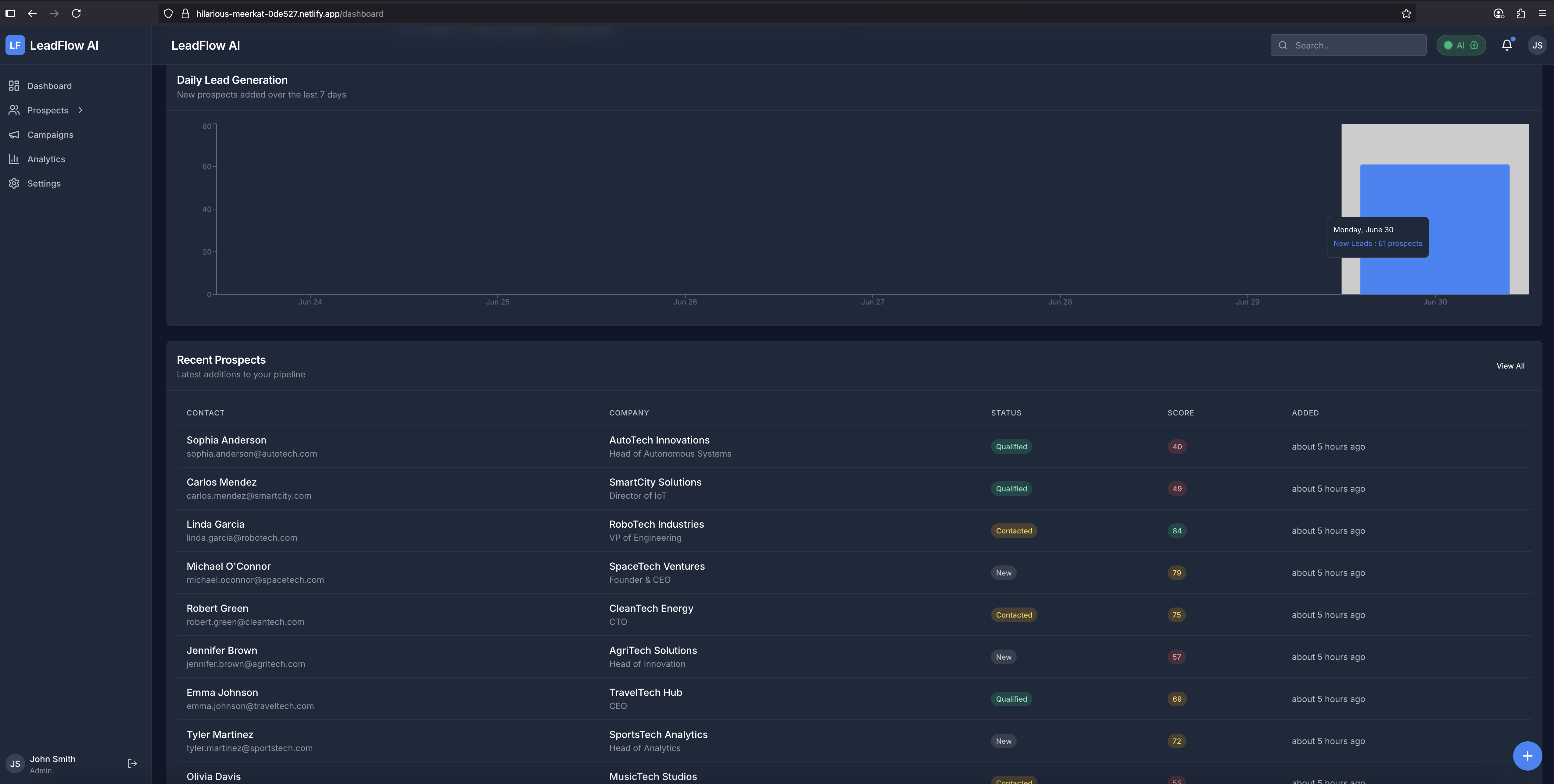Open the JS avatar in header
The image size is (1554, 784).
pos(1537,45)
